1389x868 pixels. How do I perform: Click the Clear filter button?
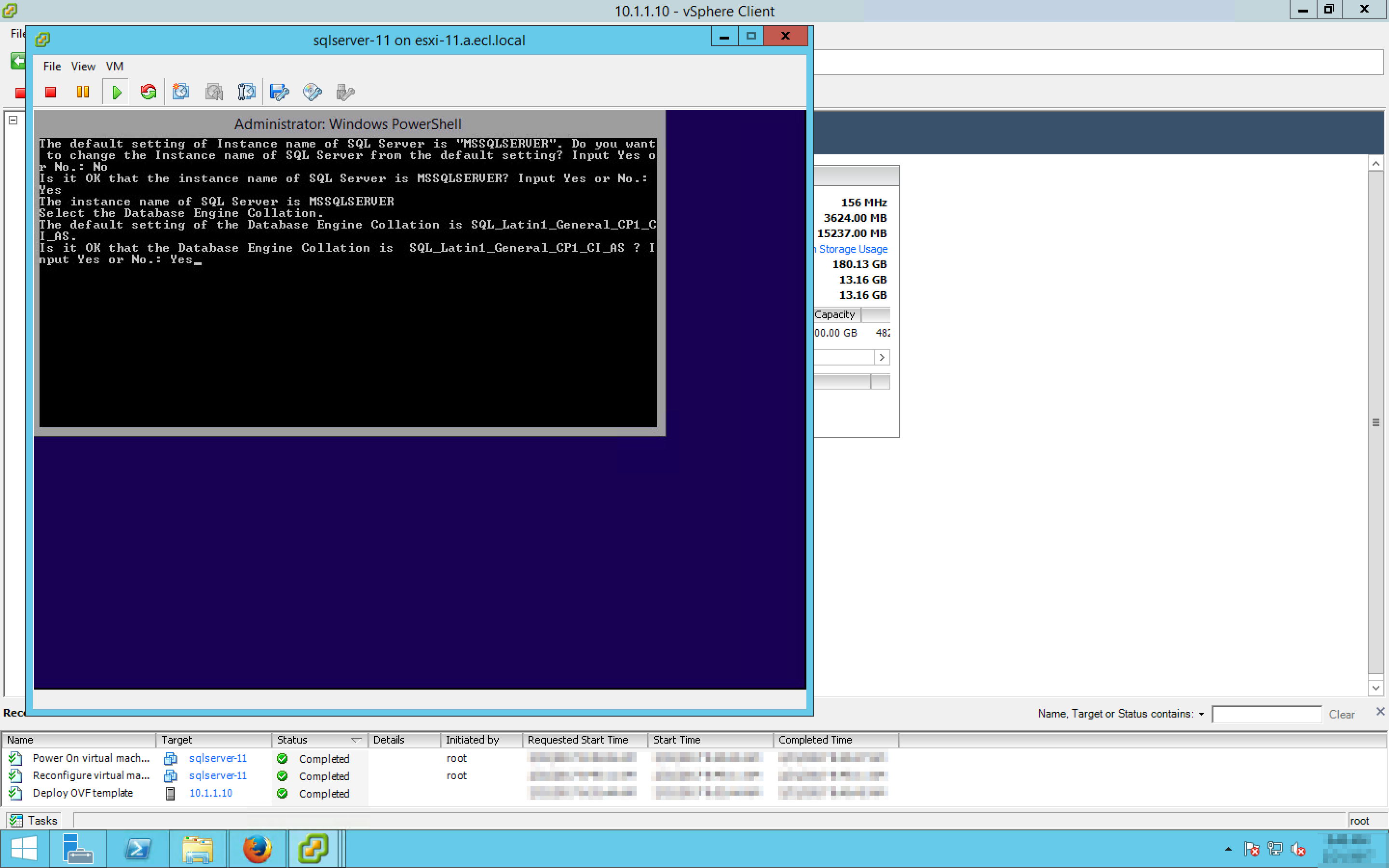point(1341,714)
